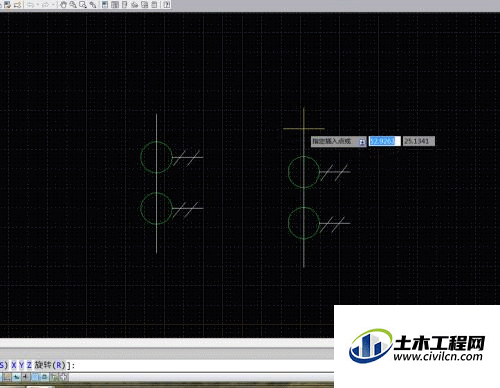
Task: Open the Sheet Set Manager icon
Action: 134,5
